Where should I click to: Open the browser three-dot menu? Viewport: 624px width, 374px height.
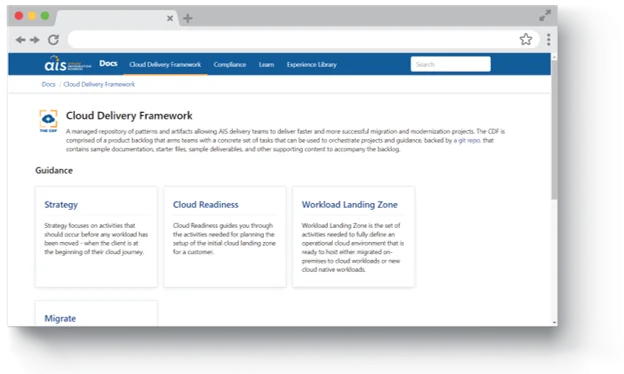pyautogui.click(x=548, y=39)
